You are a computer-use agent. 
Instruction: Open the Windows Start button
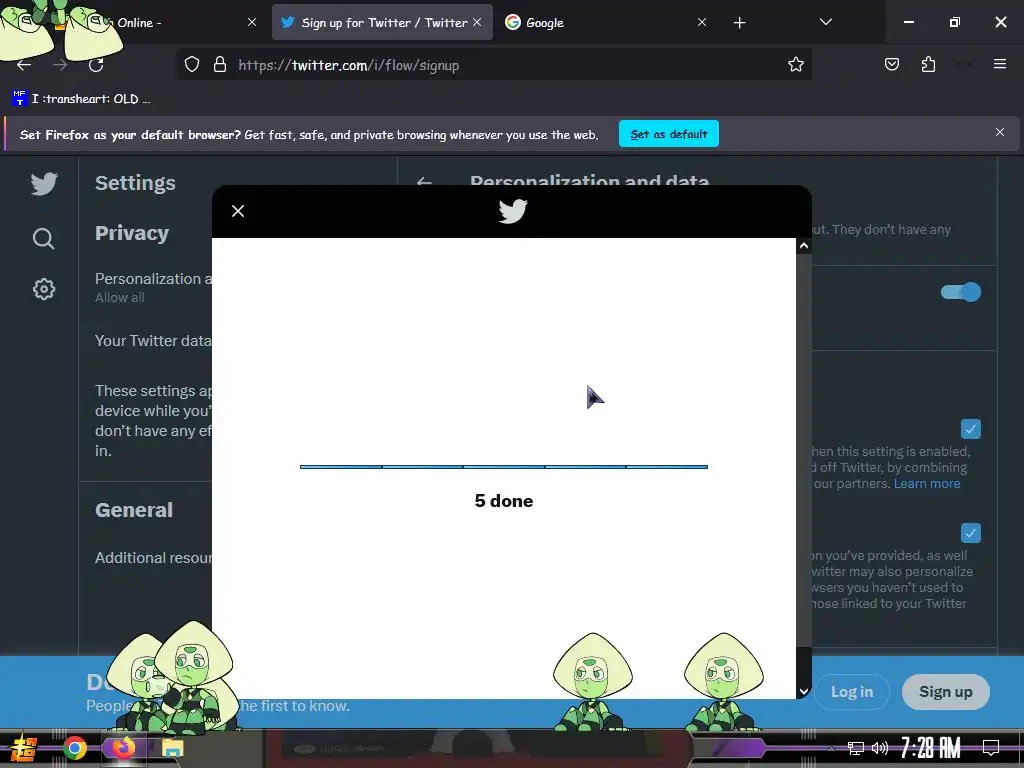pyautogui.click(x=23, y=748)
